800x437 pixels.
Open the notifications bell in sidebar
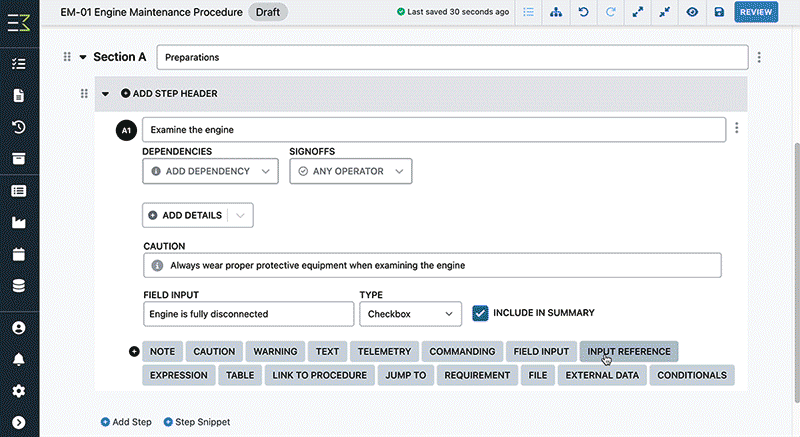(x=19, y=359)
